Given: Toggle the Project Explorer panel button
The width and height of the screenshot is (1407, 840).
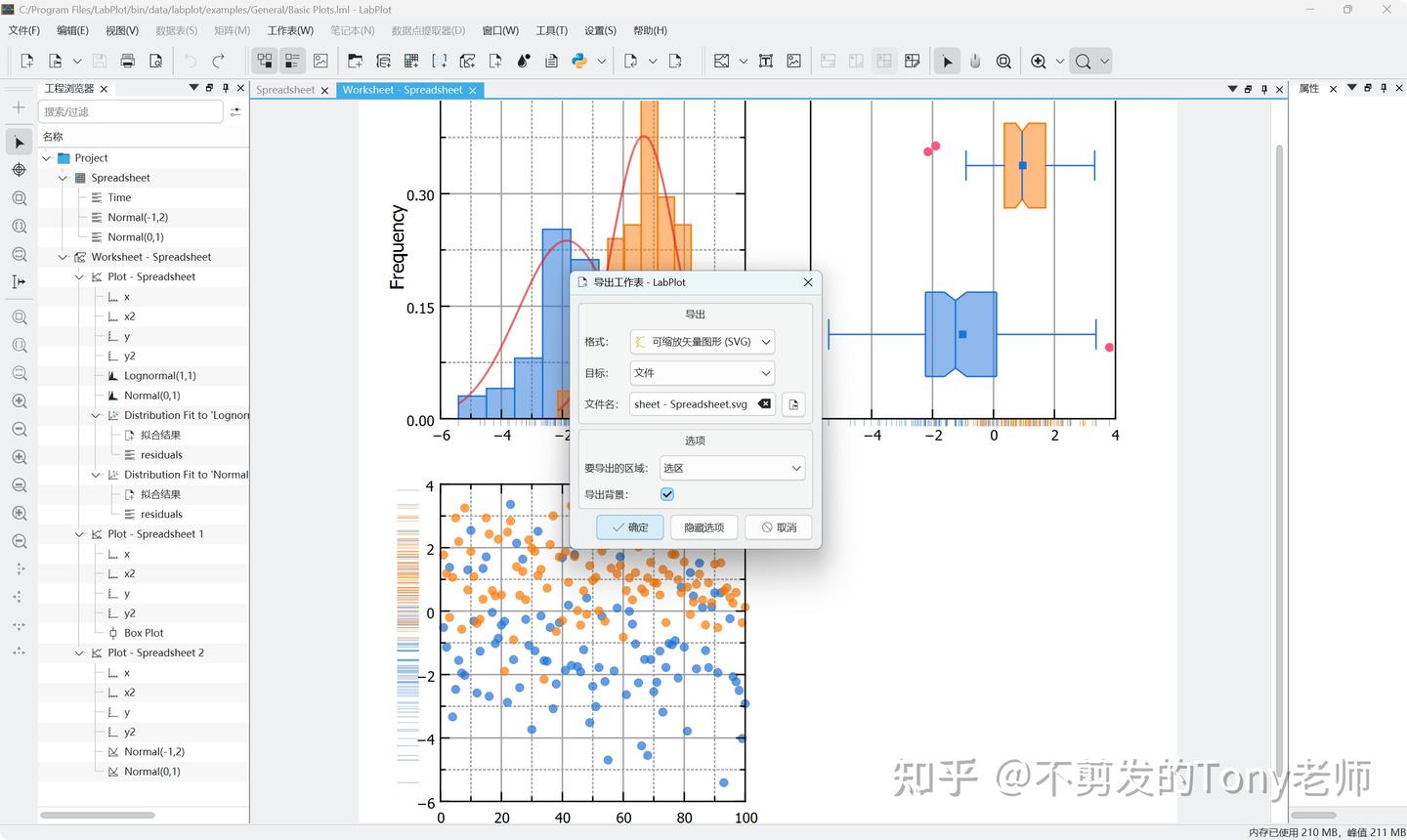Looking at the screenshot, I should pos(265,61).
